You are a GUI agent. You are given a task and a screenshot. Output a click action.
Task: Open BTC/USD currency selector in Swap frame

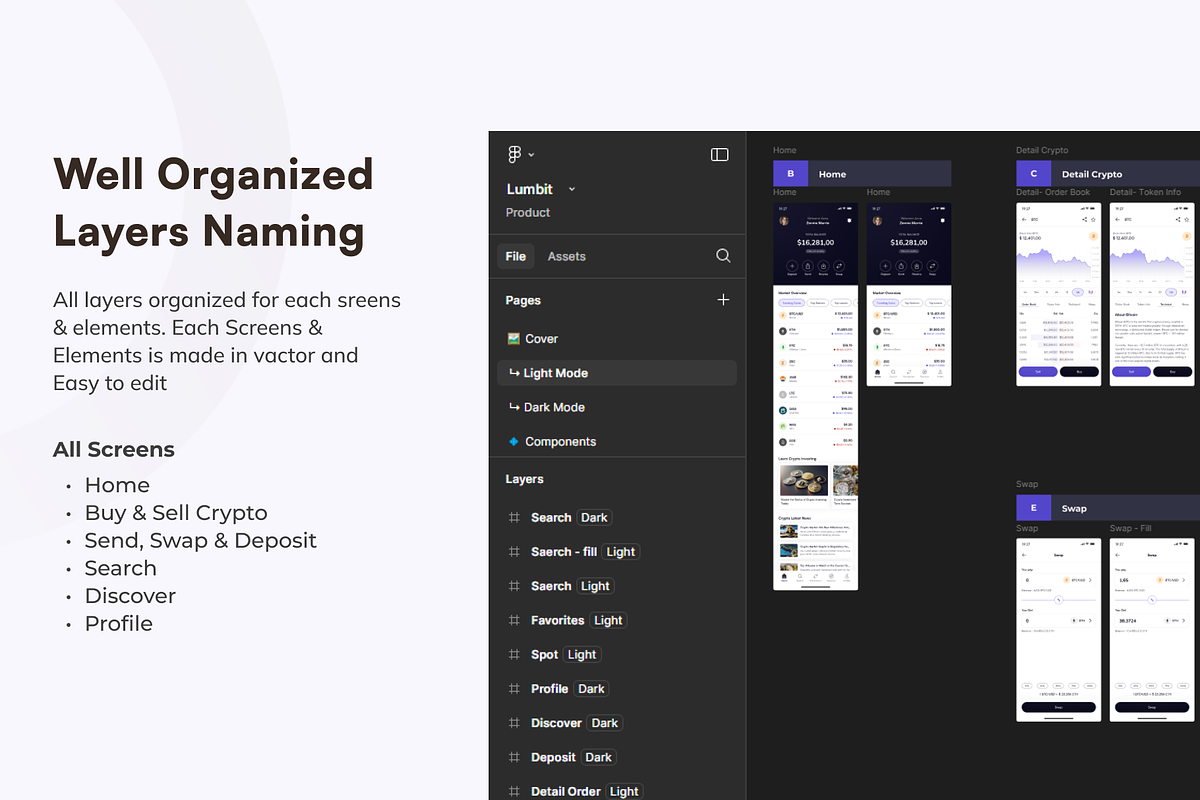[x=1078, y=580]
